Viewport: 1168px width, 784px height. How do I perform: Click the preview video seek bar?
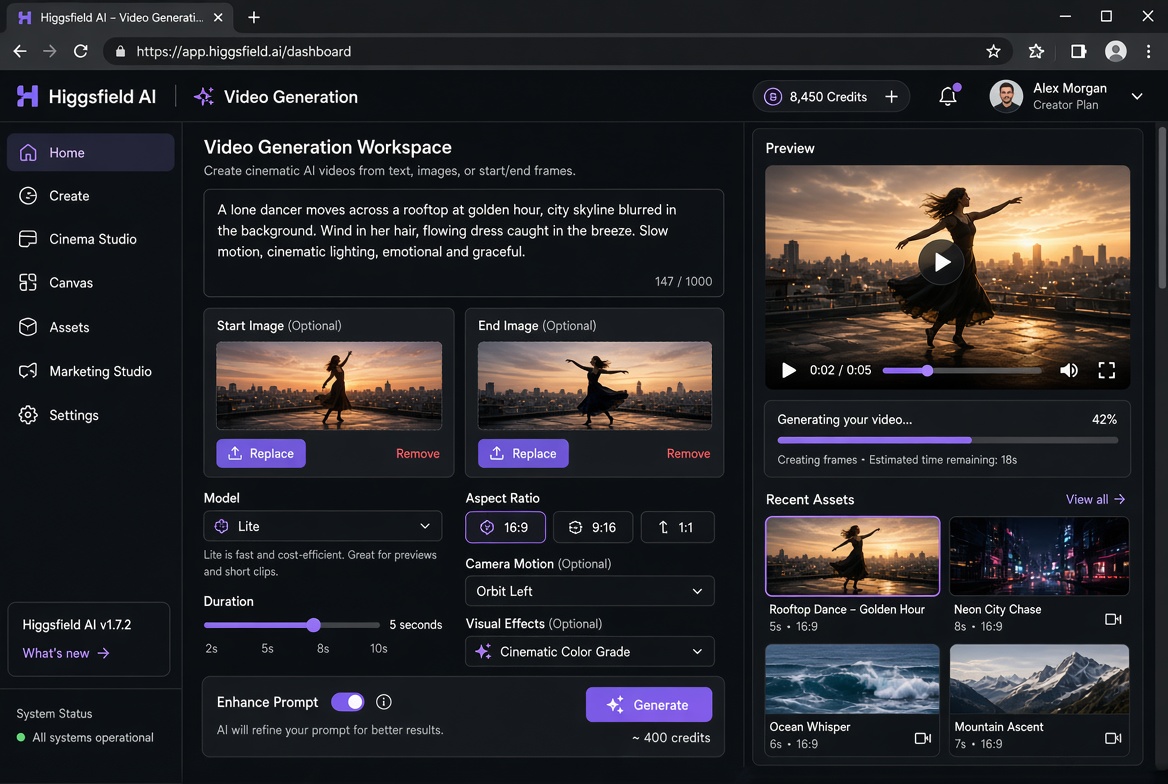[x=962, y=370]
